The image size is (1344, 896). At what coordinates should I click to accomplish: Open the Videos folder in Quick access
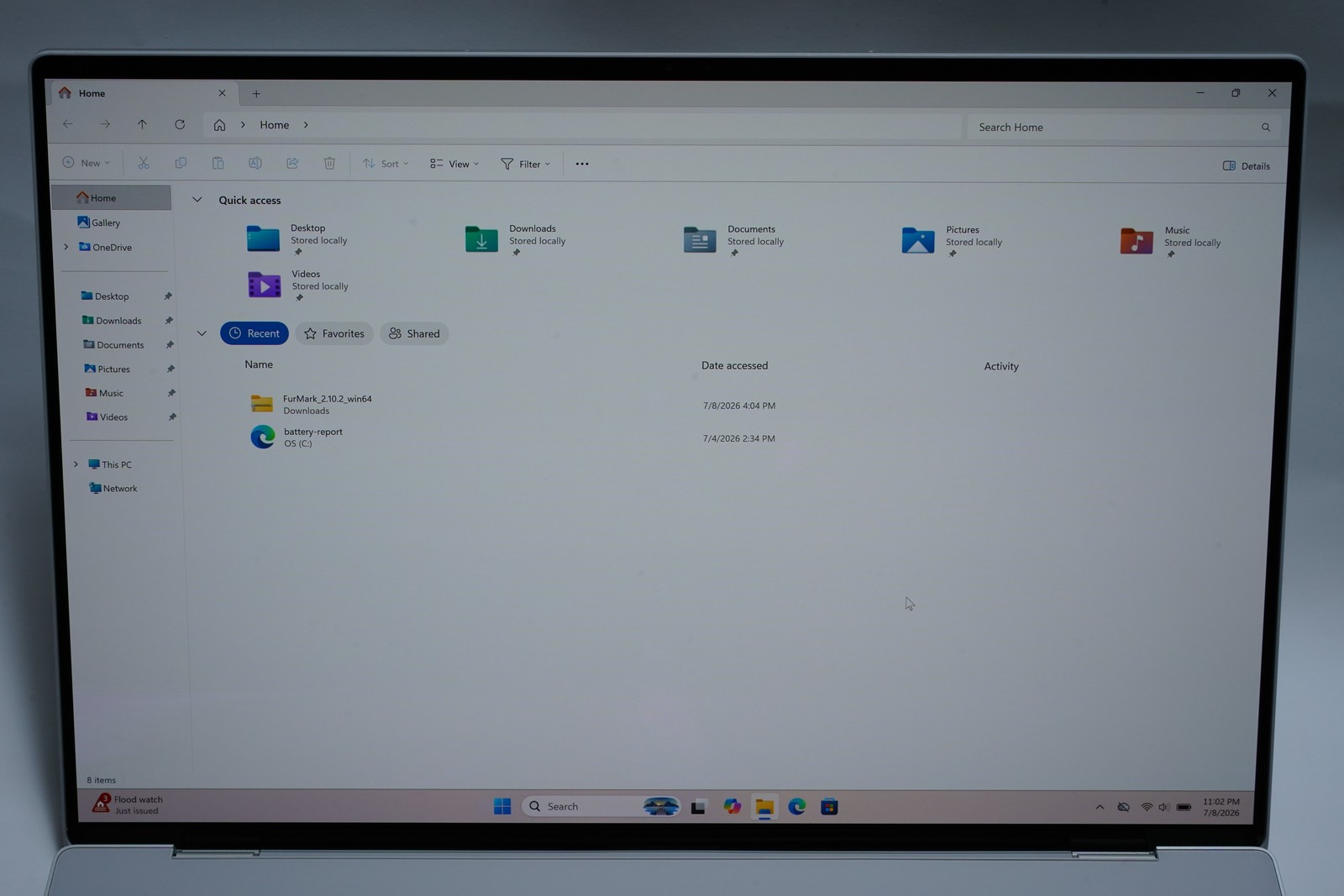tap(298, 285)
